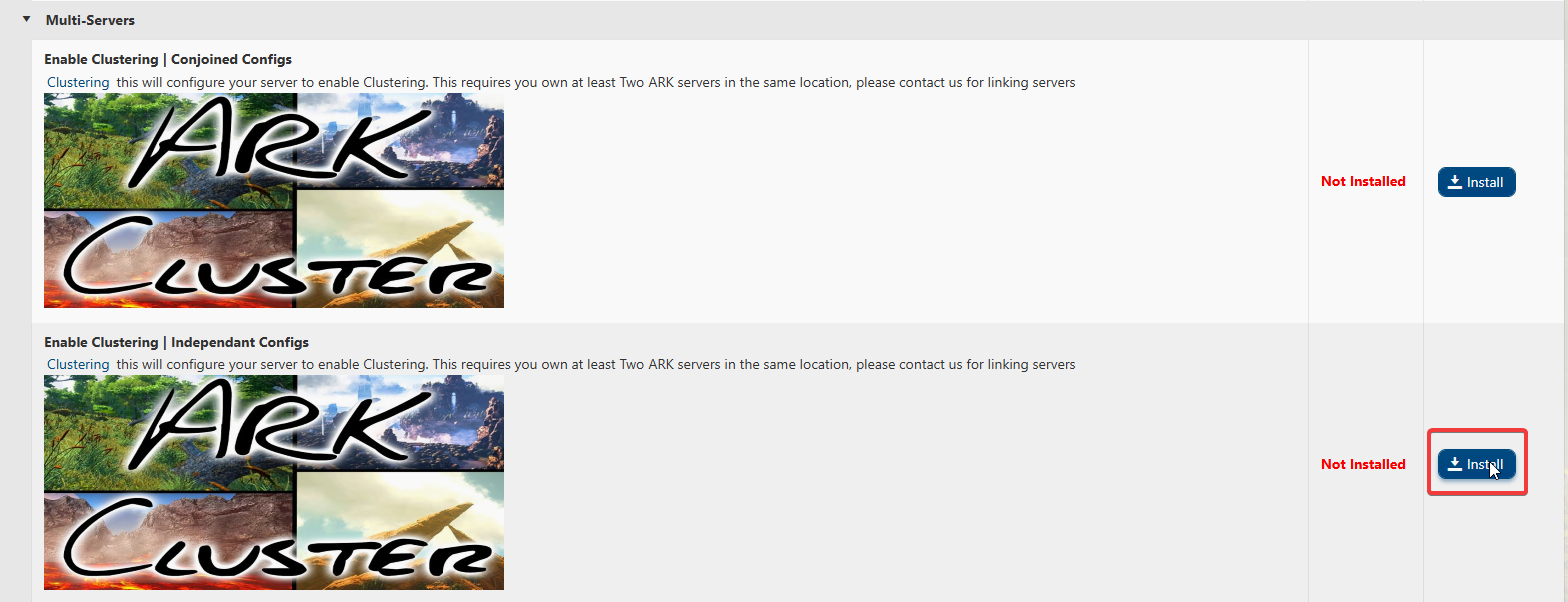The image size is (1568, 602).
Task: Select the Enable Clustering Independant Configs title
Action: [176, 342]
